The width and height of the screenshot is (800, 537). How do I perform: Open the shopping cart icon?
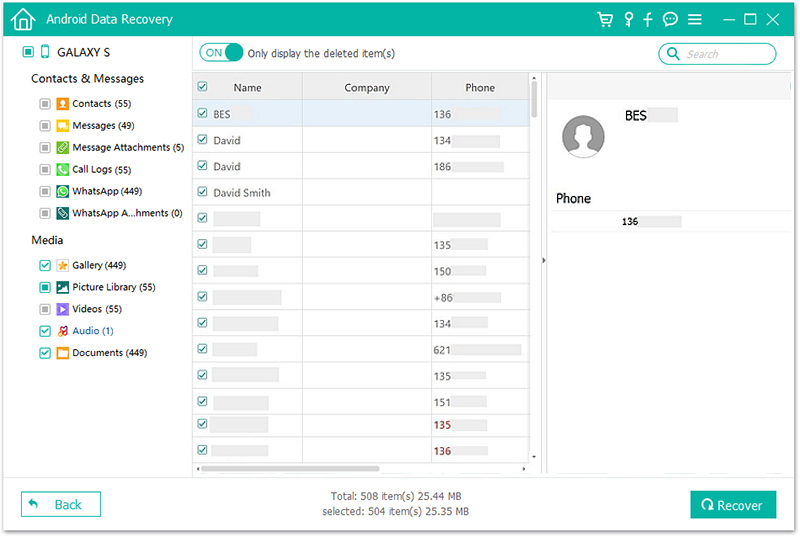pos(605,19)
